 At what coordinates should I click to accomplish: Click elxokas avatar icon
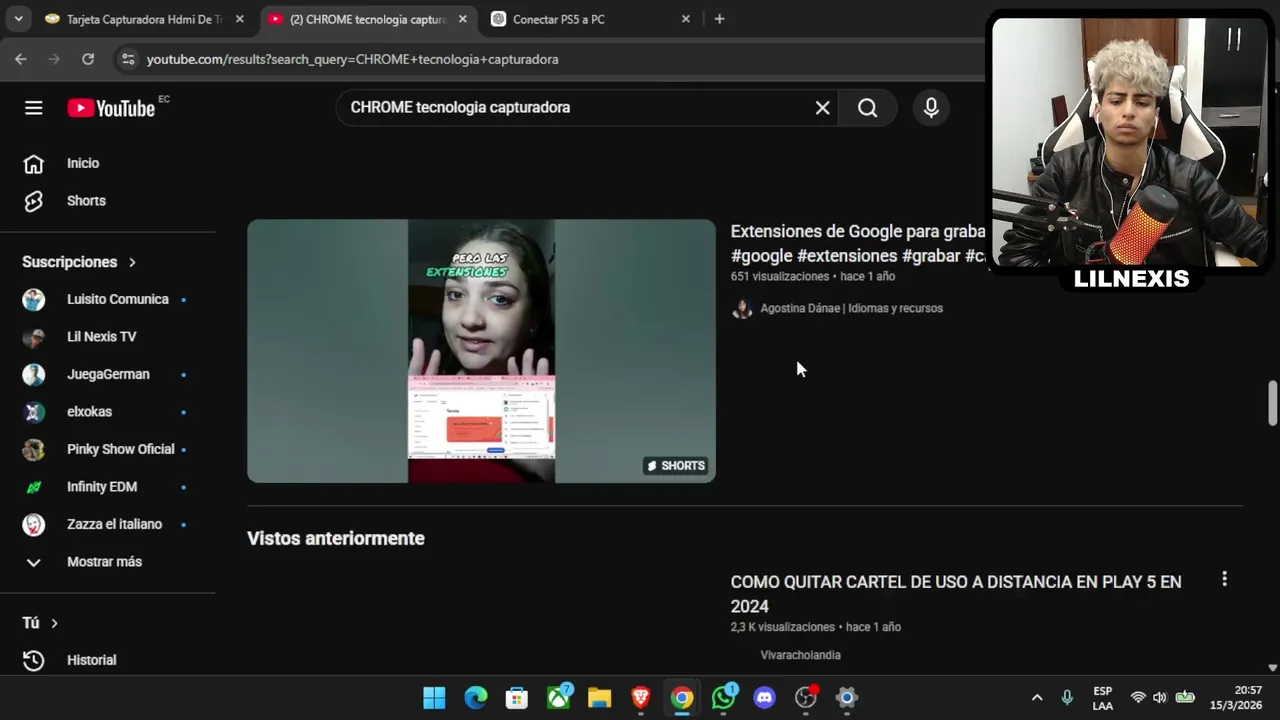[x=34, y=412]
